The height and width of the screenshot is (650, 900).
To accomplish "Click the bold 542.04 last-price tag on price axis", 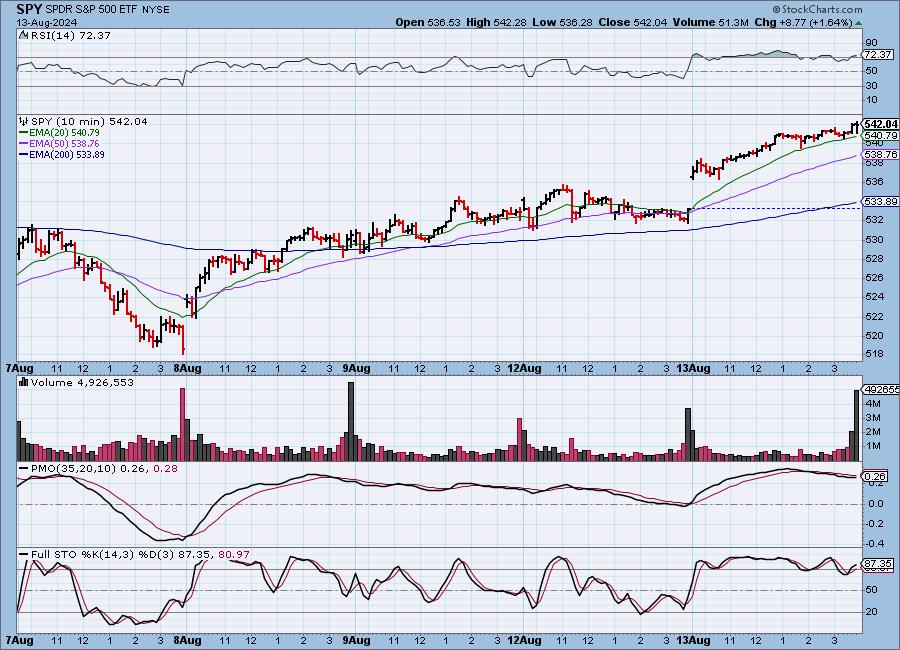I will 880,124.
